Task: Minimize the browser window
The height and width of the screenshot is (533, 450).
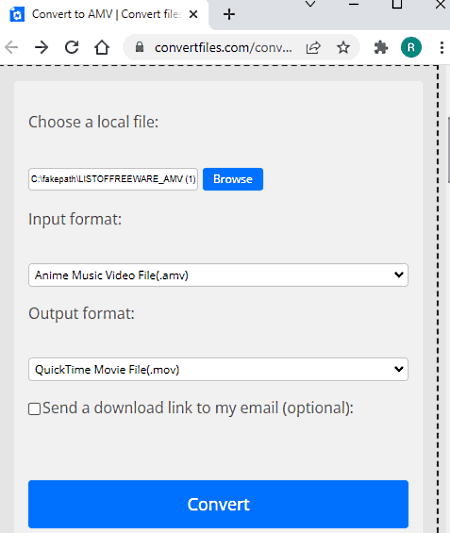Action: point(354,4)
